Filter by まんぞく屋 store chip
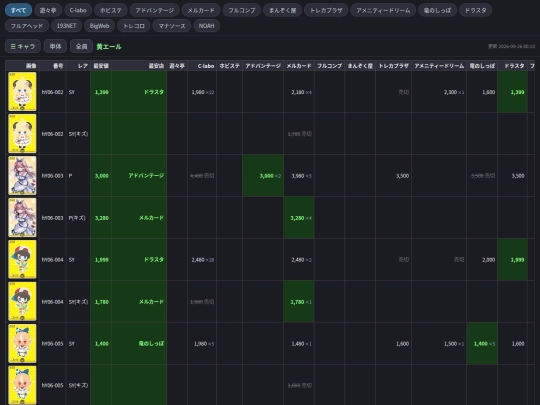Viewport: 540px width, 405px height. tap(282, 10)
